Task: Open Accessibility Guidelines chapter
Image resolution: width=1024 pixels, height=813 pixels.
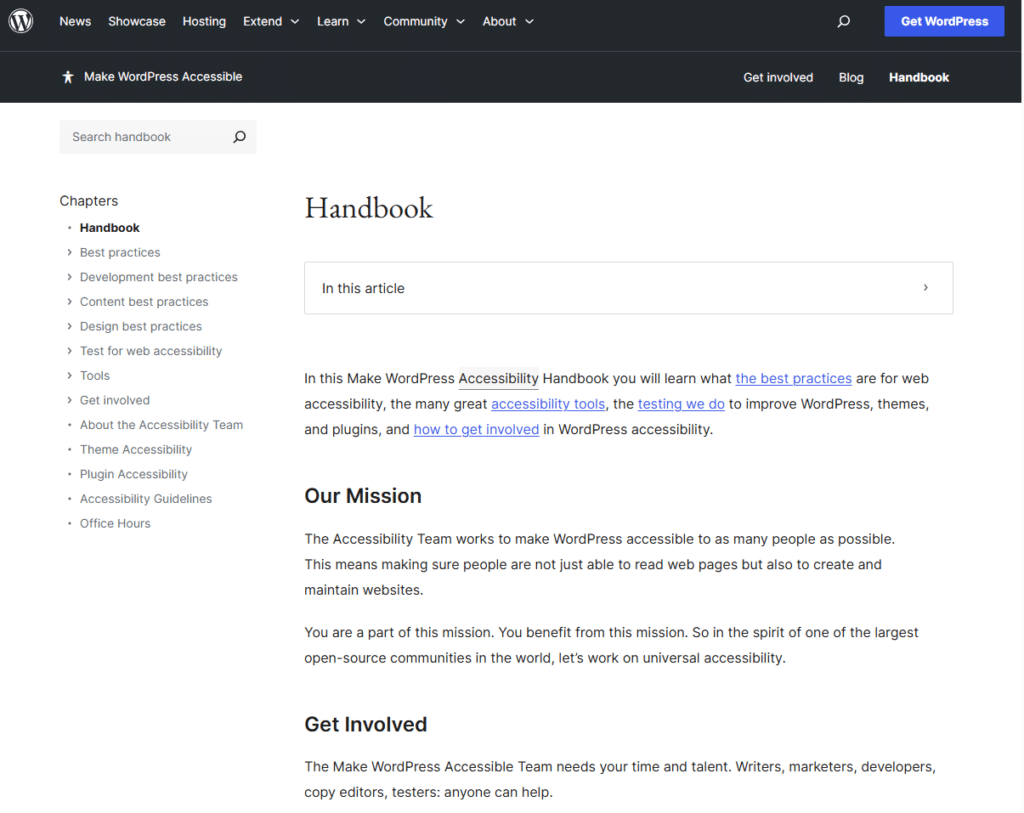Action: click(146, 499)
